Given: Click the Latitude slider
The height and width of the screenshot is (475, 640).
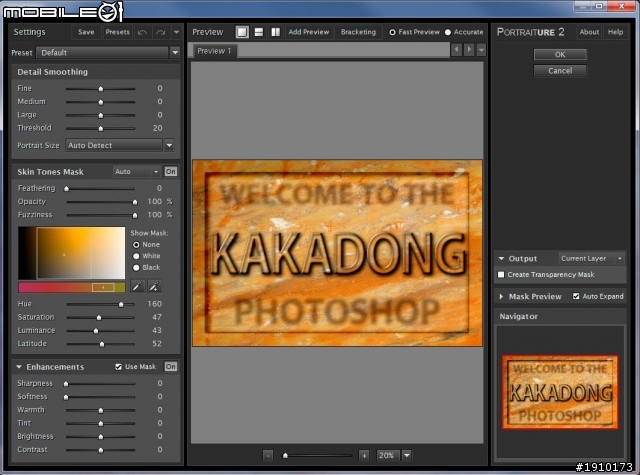Looking at the screenshot, I should tap(100, 344).
